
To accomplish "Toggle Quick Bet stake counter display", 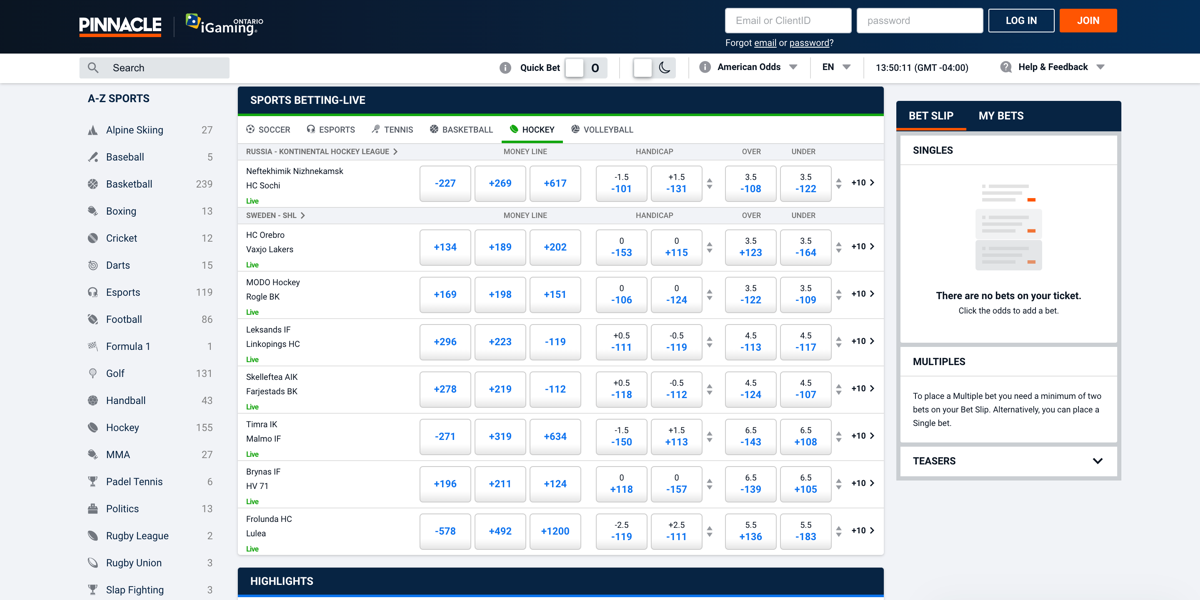I will tap(597, 67).
